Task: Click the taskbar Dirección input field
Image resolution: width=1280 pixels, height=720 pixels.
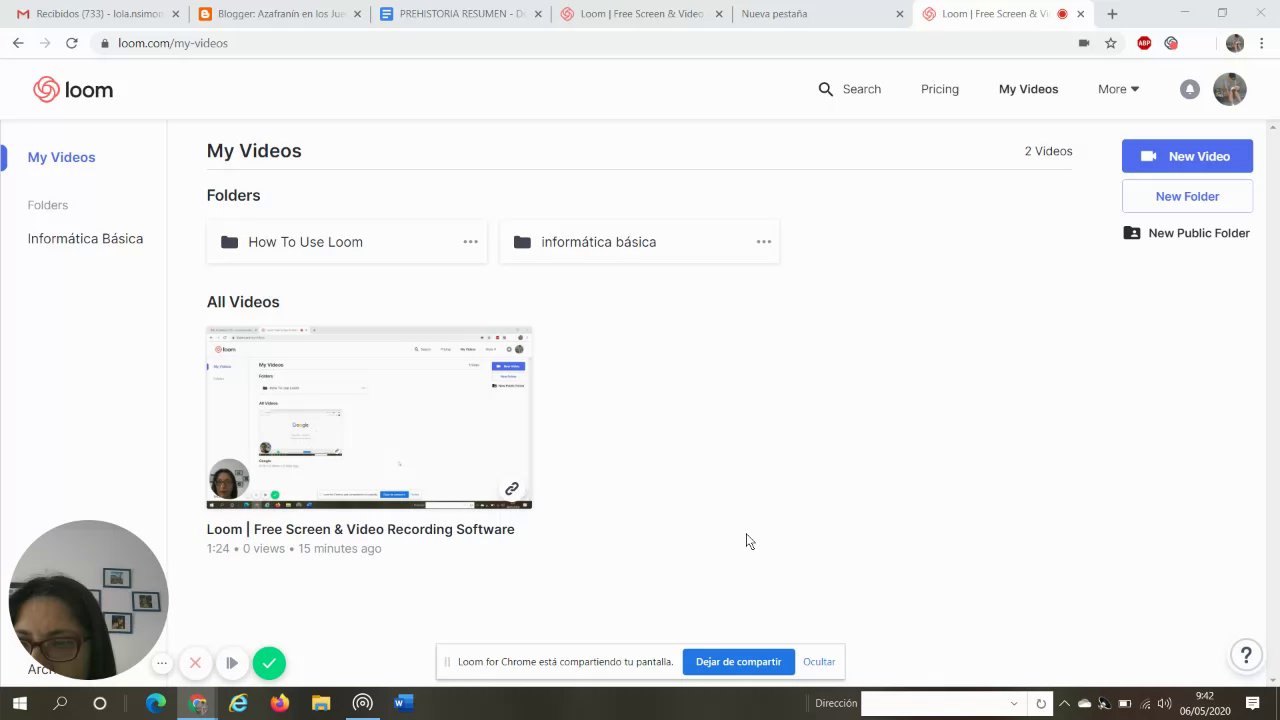Action: [935, 703]
